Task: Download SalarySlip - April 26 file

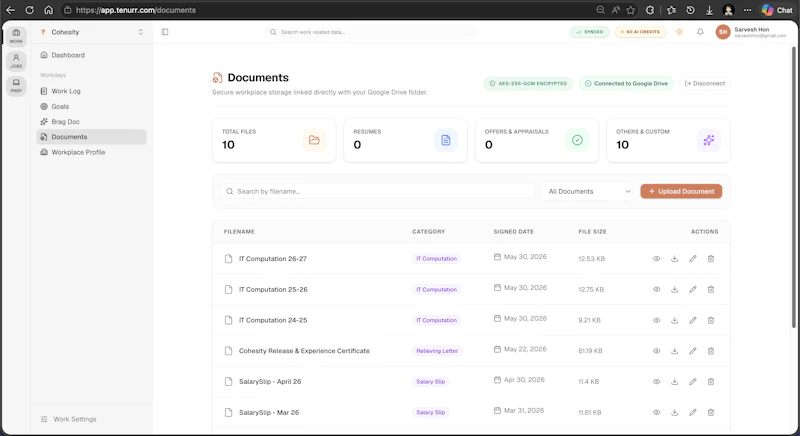Action: pyautogui.click(x=674, y=381)
